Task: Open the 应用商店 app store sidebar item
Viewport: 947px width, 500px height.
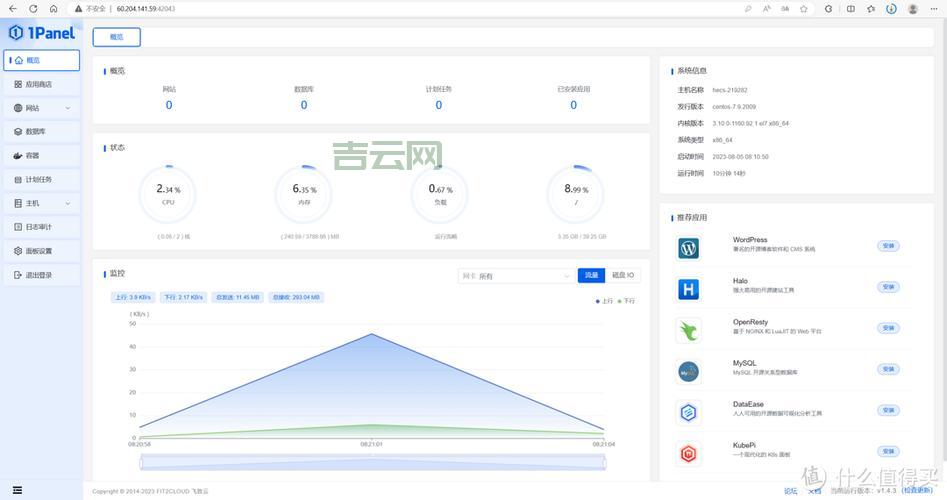Action: (40, 84)
